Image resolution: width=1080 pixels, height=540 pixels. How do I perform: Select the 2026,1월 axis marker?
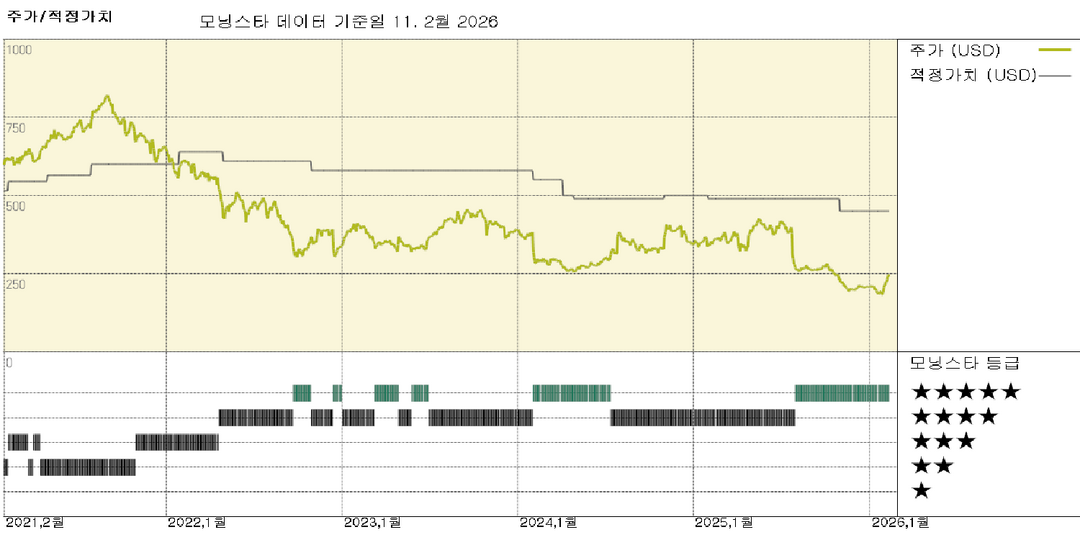click(899, 522)
